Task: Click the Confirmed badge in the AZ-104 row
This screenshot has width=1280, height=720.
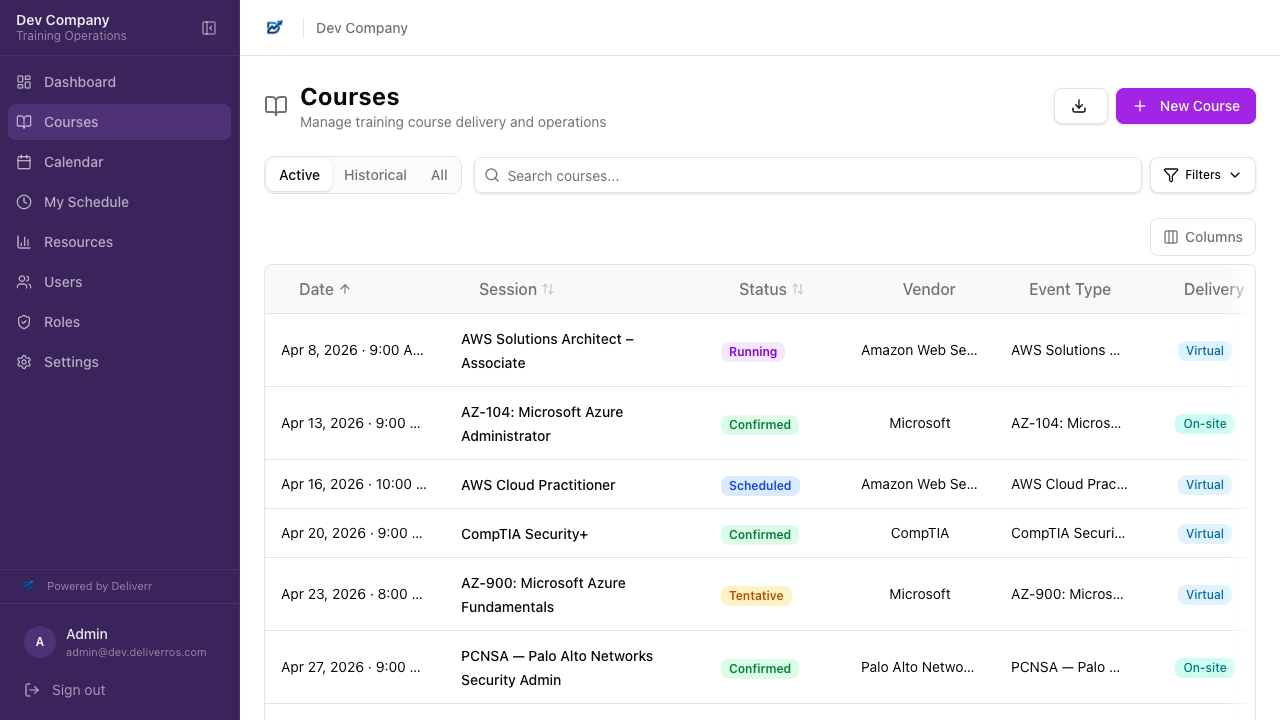Action: click(760, 424)
